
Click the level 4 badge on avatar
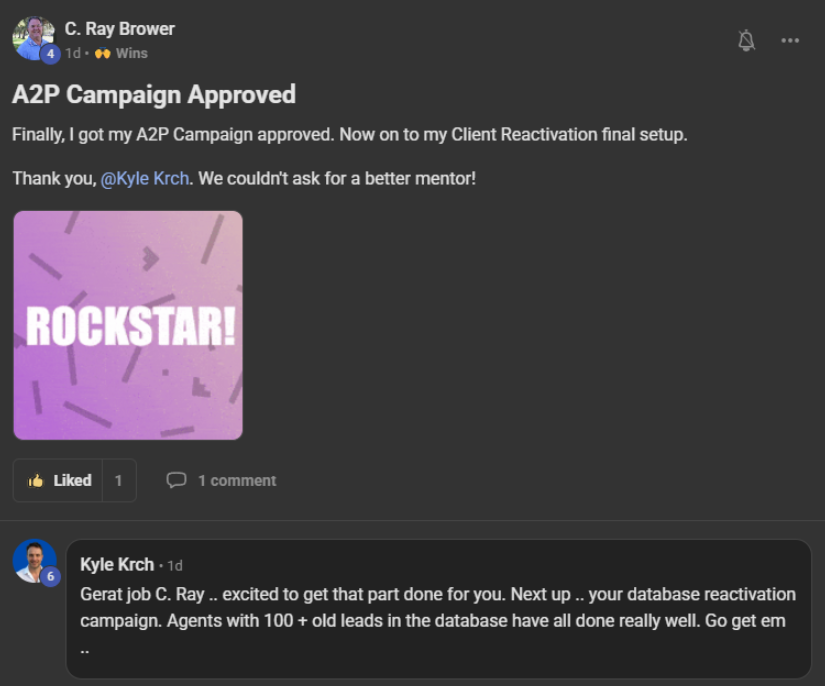coord(51,54)
